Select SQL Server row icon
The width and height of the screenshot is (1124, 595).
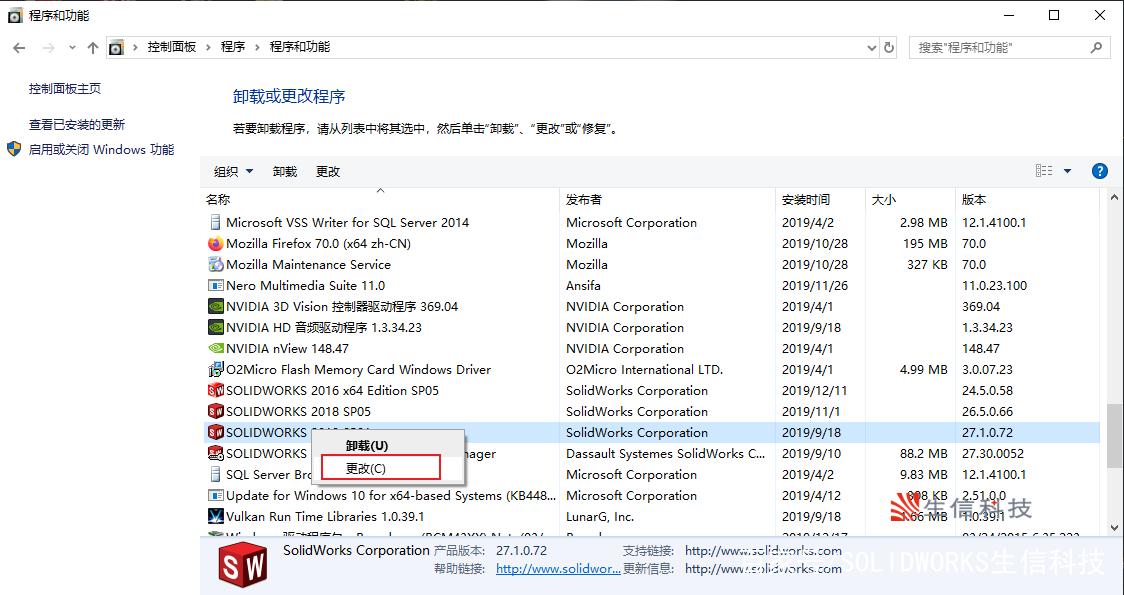[x=215, y=475]
